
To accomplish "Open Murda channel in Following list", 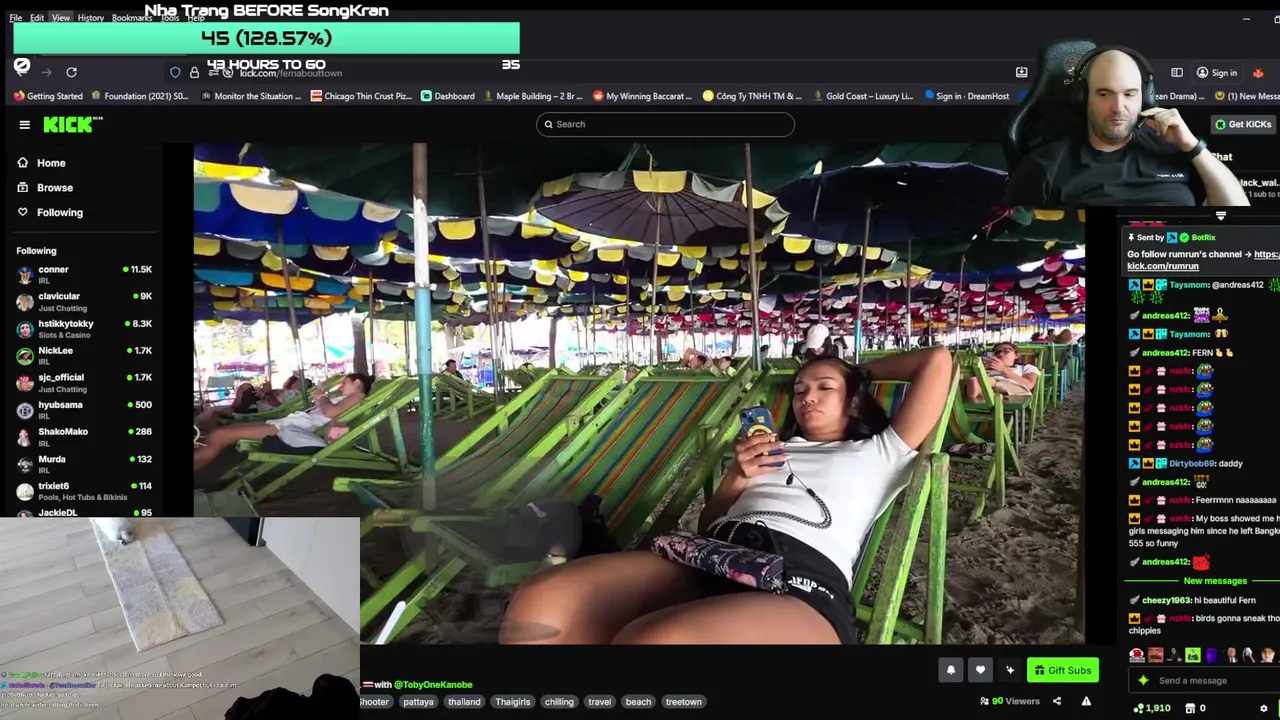I will [x=84, y=463].
